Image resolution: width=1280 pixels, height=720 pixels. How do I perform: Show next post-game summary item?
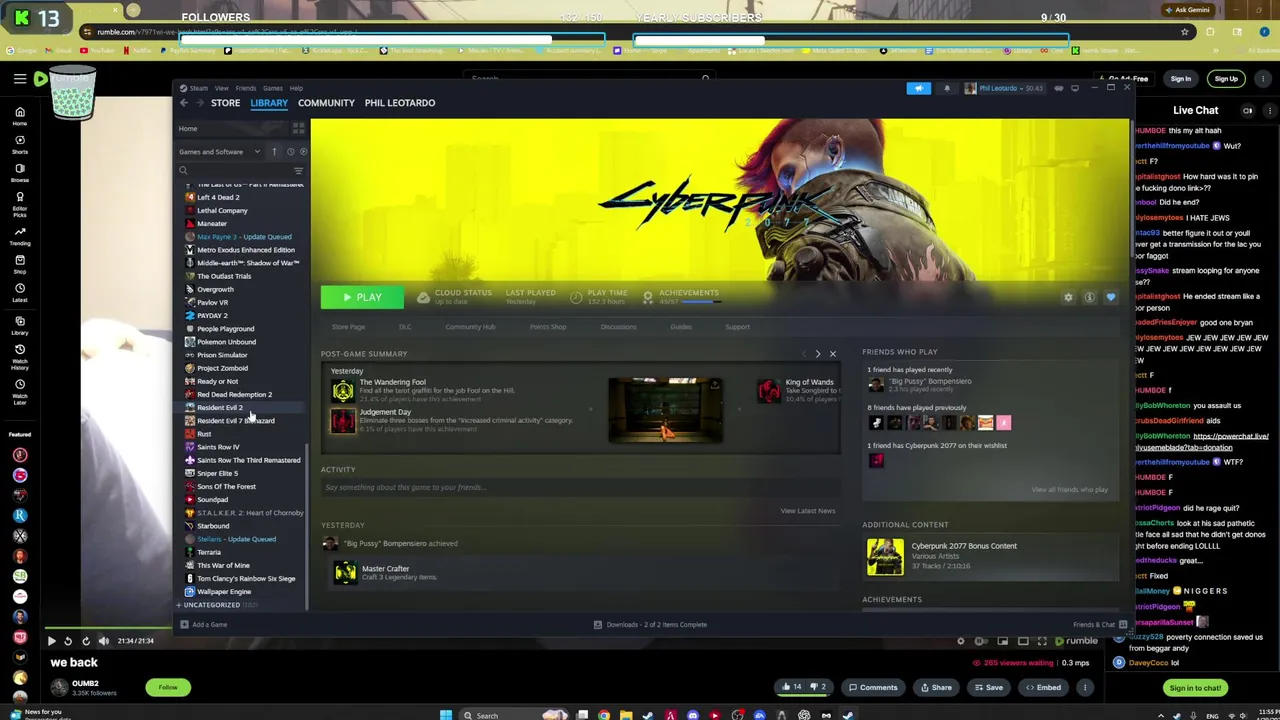tap(818, 354)
